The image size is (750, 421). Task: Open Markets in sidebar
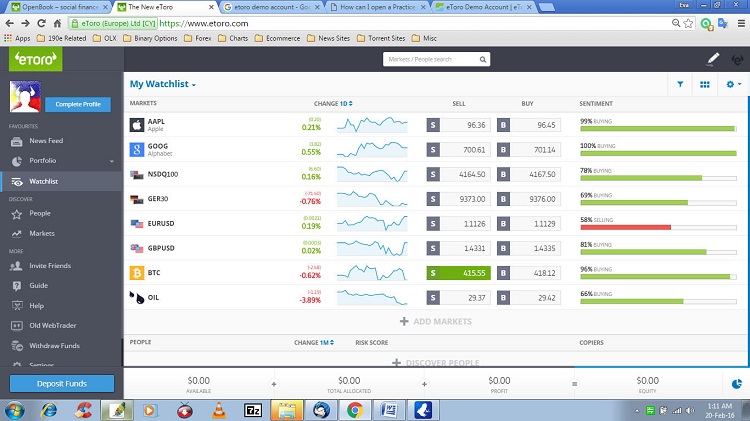42,233
